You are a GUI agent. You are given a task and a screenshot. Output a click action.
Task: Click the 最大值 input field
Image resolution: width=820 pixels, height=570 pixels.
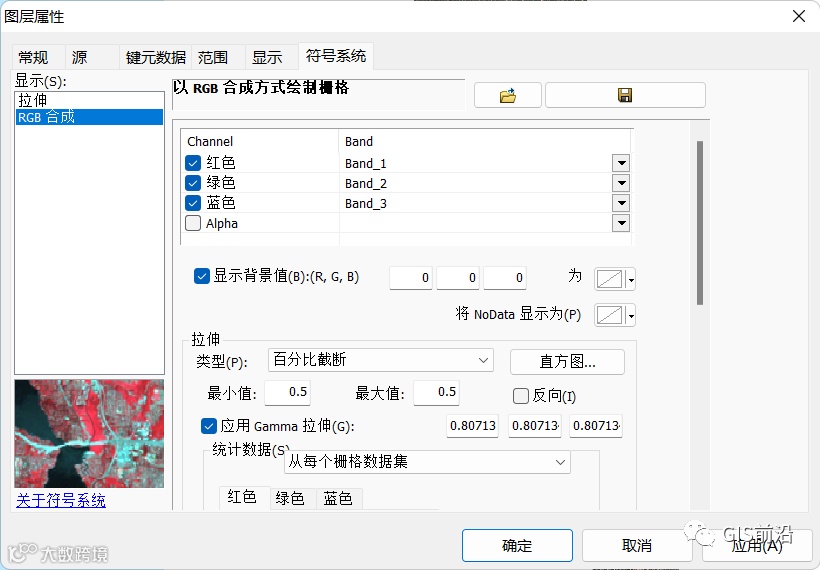[x=437, y=393]
